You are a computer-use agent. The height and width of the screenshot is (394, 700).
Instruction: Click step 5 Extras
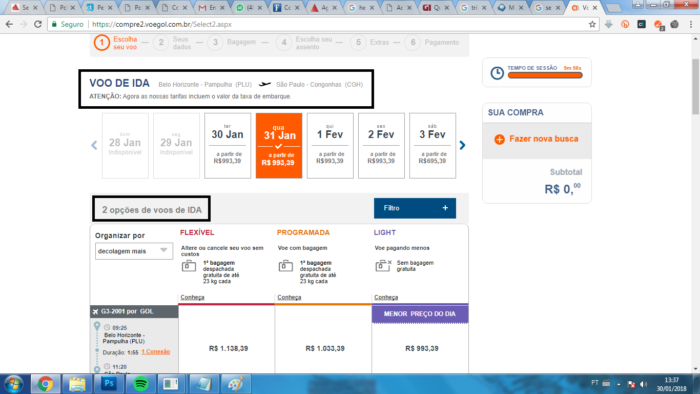370,42
